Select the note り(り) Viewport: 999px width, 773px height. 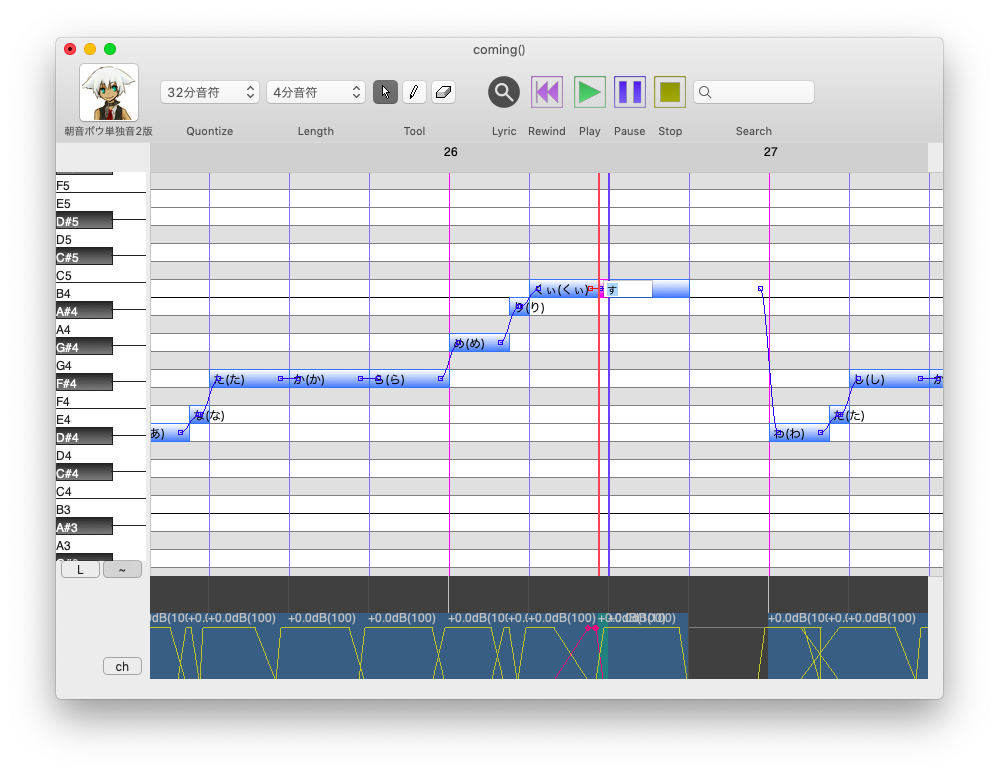point(519,307)
